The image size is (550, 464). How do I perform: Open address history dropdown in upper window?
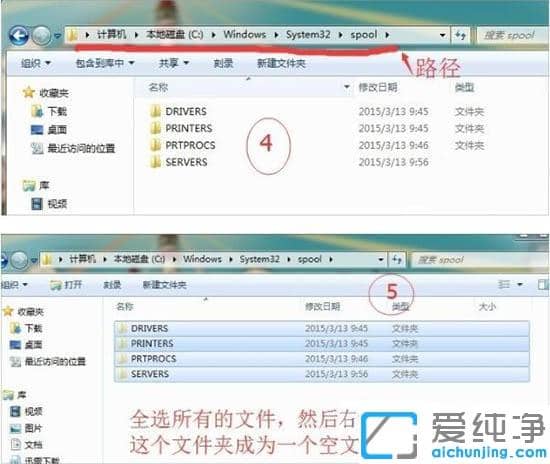[443, 35]
